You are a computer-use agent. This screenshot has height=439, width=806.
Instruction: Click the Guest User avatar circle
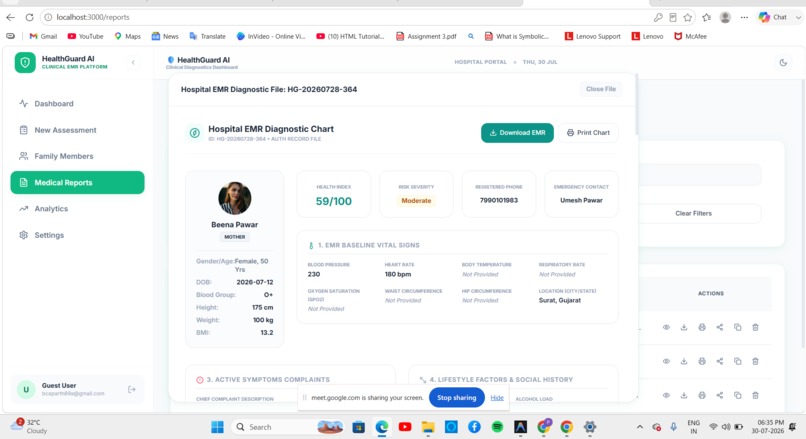26,390
